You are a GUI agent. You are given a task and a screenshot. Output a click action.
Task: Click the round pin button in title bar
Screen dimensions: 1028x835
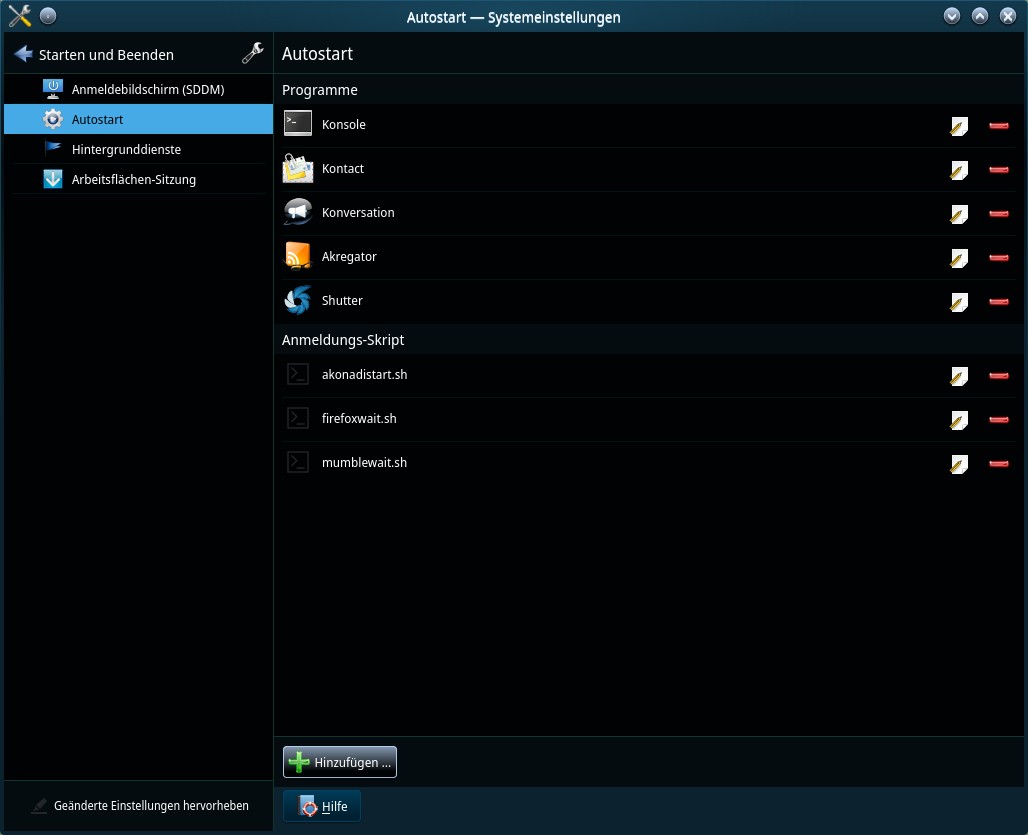click(48, 15)
